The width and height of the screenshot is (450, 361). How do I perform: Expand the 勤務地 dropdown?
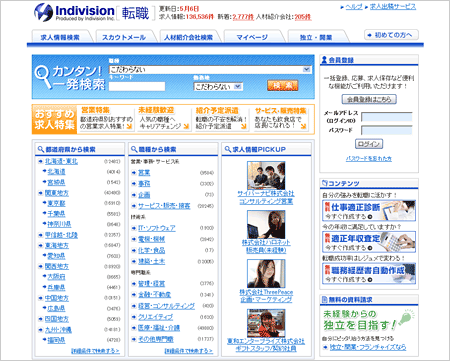tap(218, 87)
